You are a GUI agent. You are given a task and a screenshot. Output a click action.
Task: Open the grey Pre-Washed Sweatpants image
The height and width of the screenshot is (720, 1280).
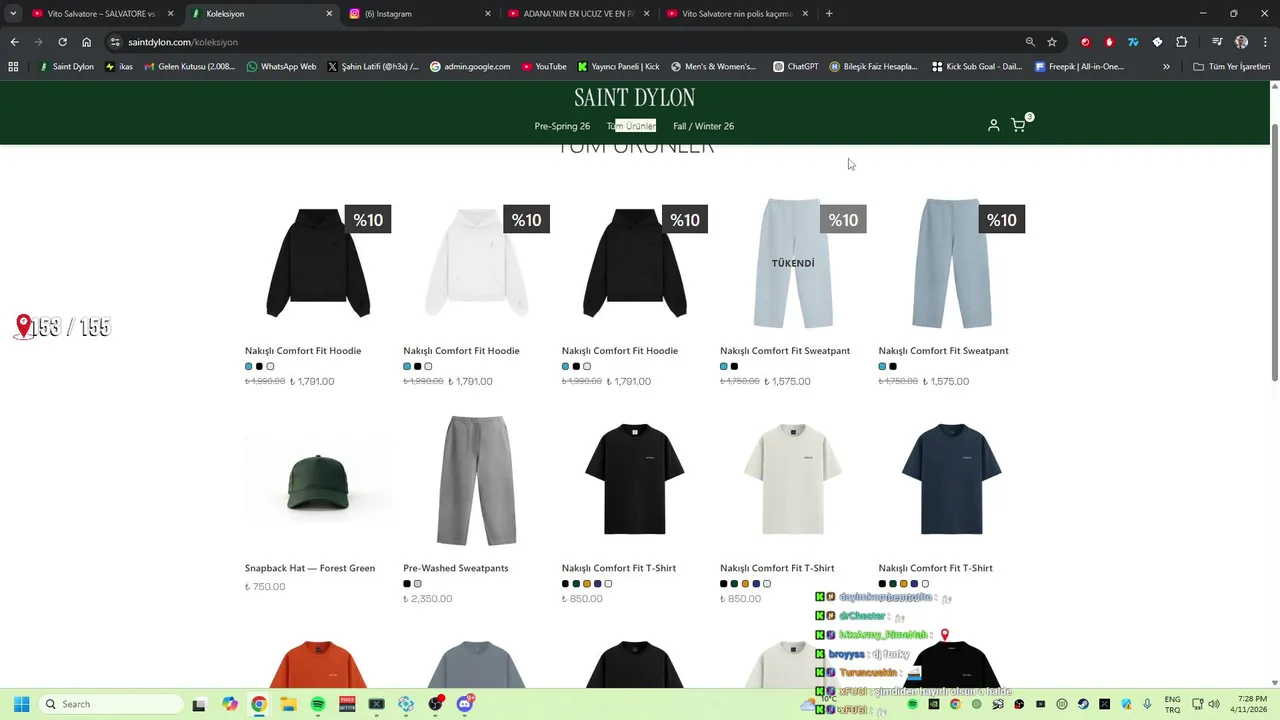coord(476,481)
